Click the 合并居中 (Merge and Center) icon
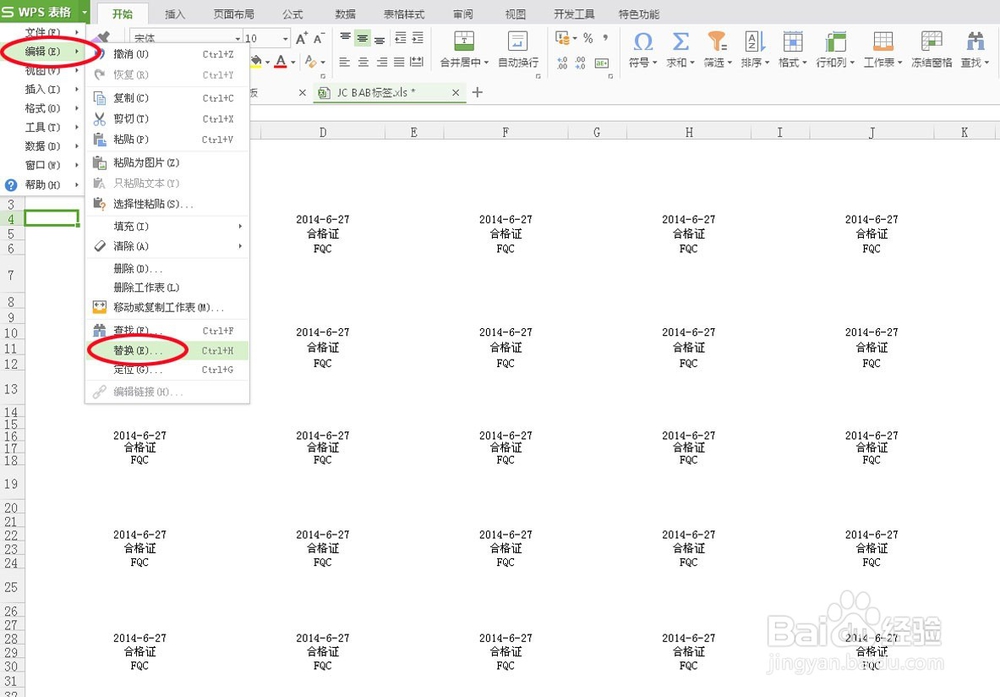The image size is (1000, 697). 464,41
